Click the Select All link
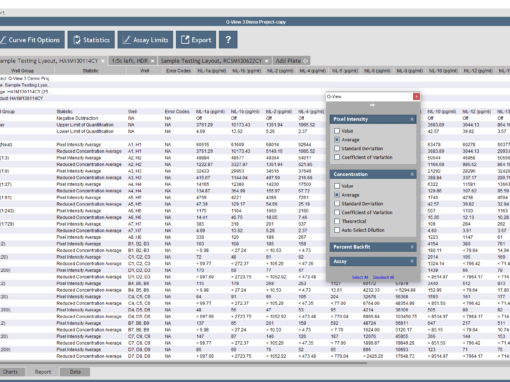 [x=360, y=277]
